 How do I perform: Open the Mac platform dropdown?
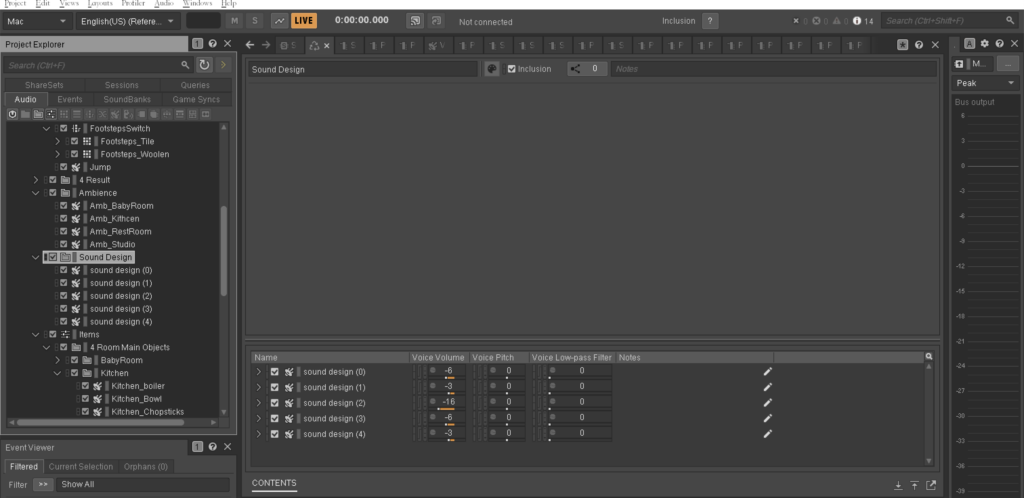tap(36, 20)
